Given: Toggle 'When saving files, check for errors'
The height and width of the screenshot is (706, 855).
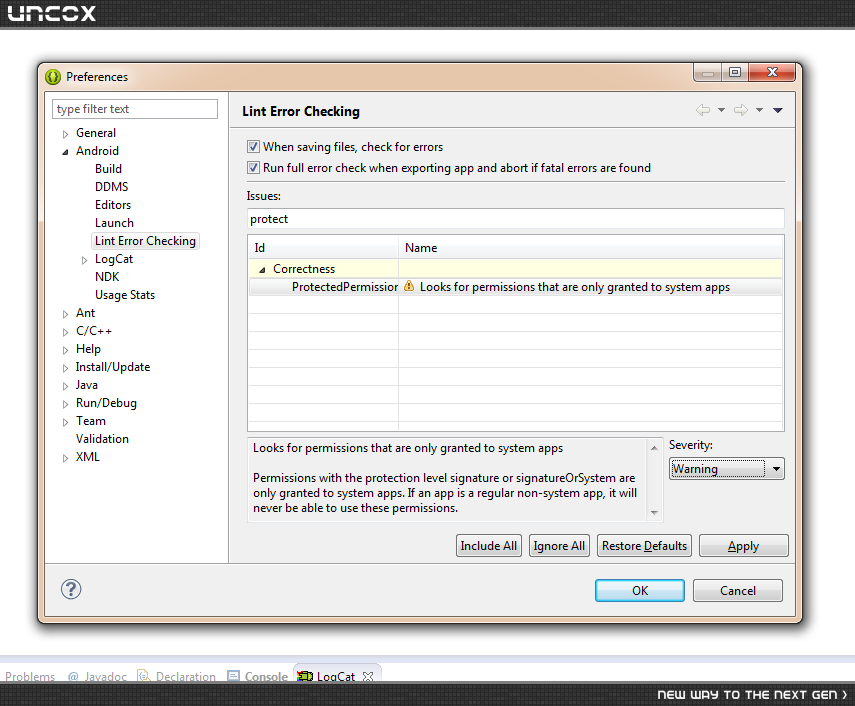Looking at the screenshot, I should (253, 147).
